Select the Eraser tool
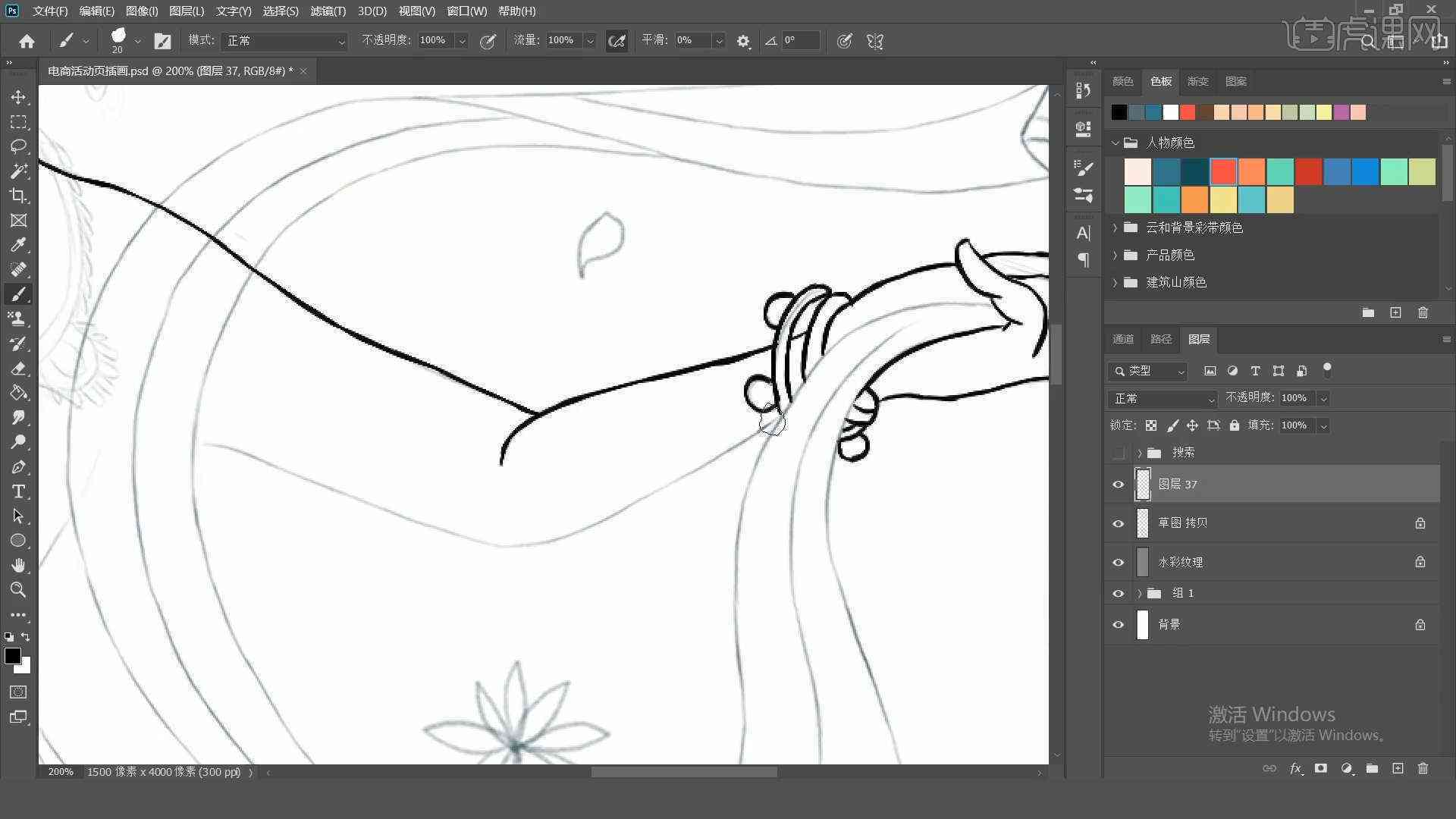The width and height of the screenshot is (1456, 819). pyautogui.click(x=18, y=369)
